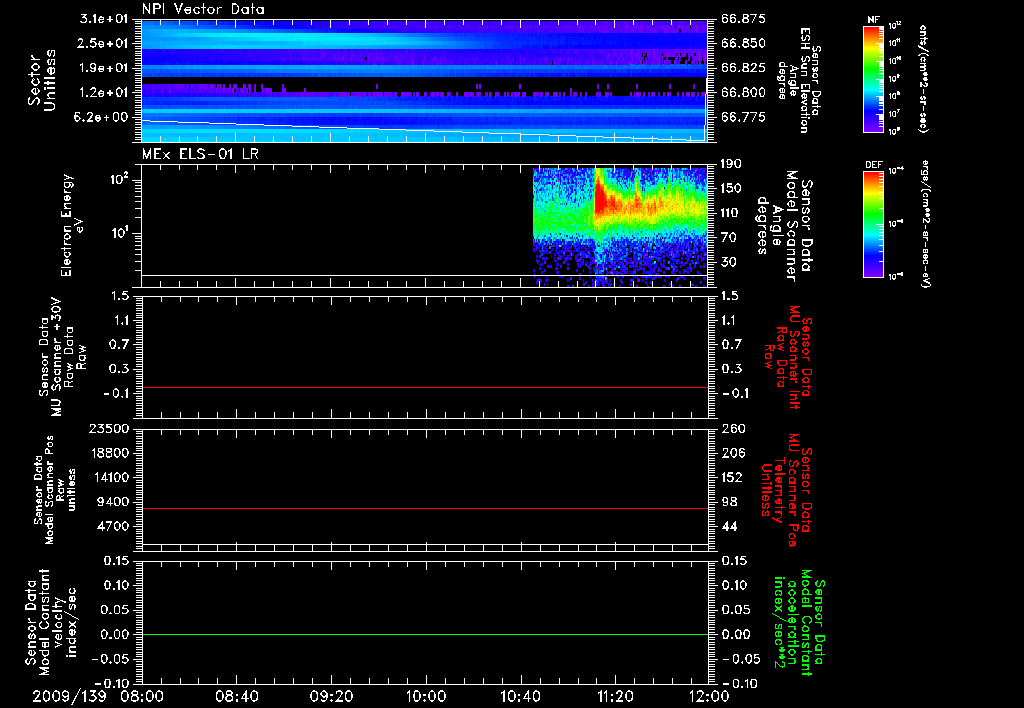1024x708 pixels.
Task: Click the 11:20 time axis label
Action: [615, 697]
